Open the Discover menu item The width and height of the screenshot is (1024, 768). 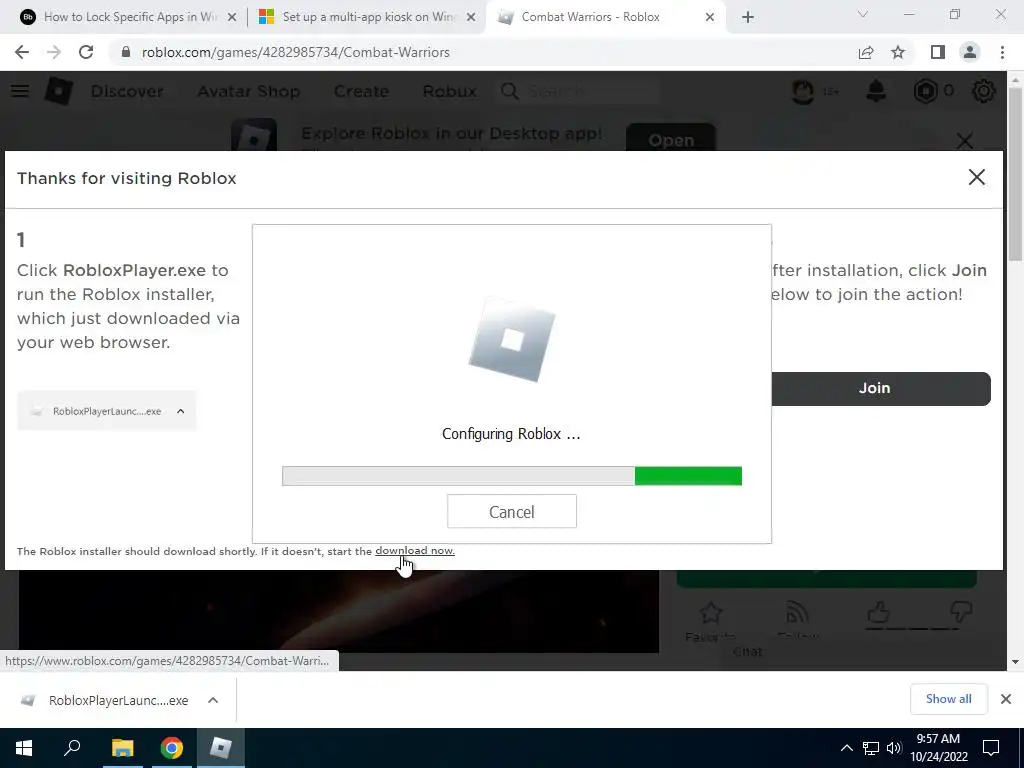point(127,91)
